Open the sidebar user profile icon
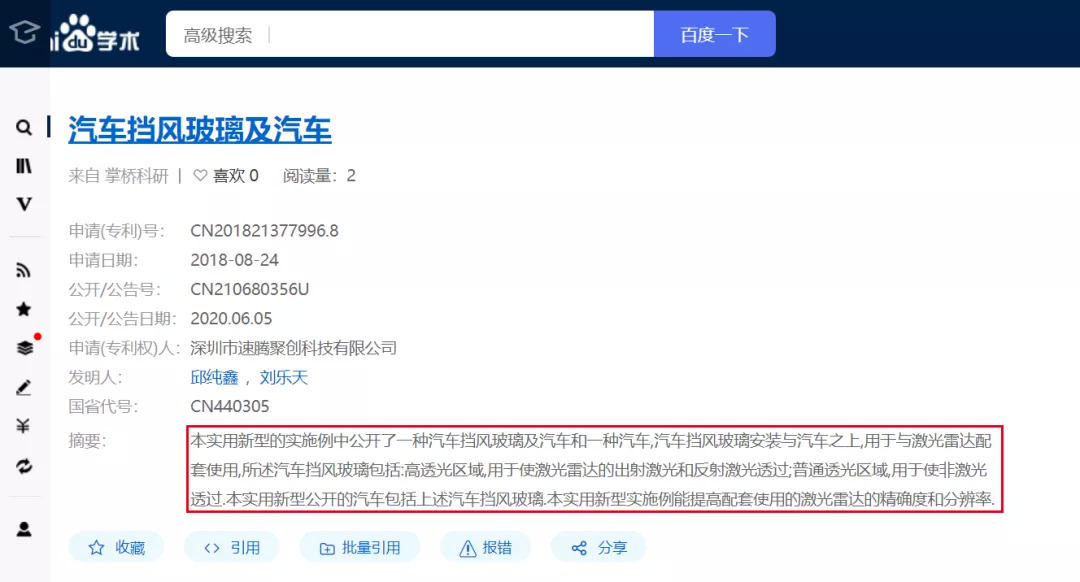The height and width of the screenshot is (582, 1080). pyautogui.click(x=23, y=529)
